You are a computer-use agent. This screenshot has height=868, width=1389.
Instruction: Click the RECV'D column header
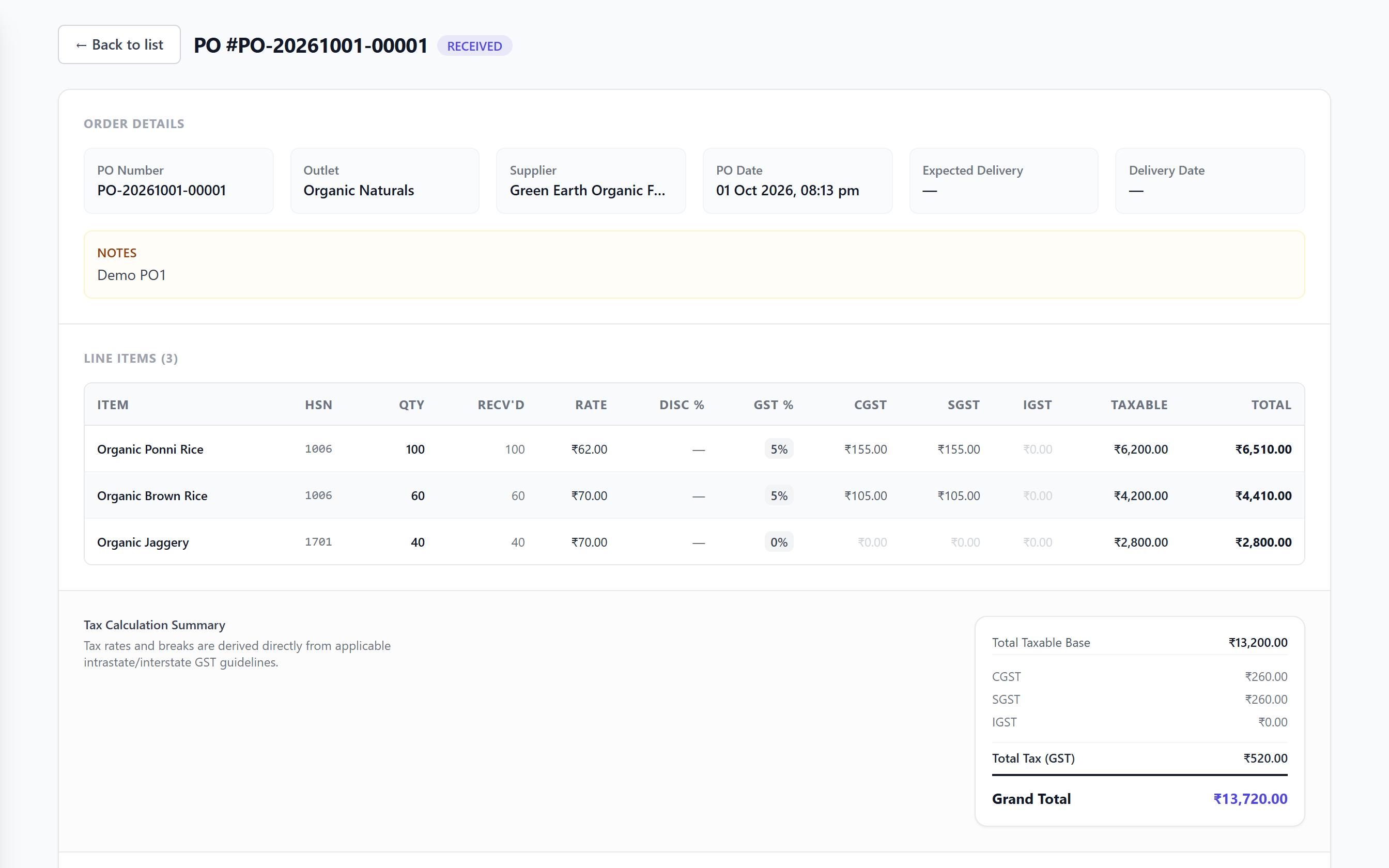501,405
